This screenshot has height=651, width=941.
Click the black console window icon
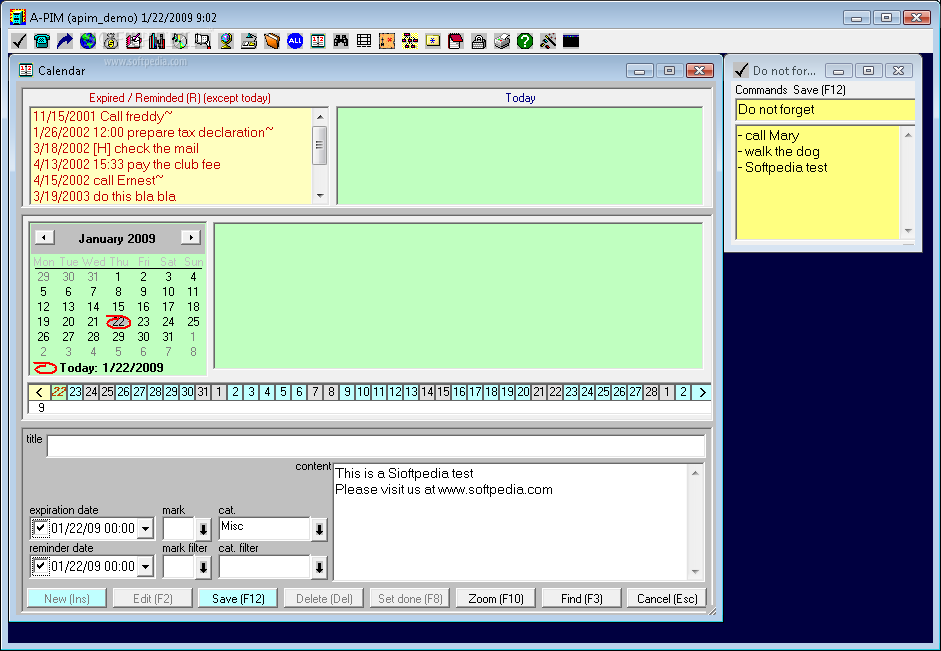pyautogui.click(x=571, y=41)
